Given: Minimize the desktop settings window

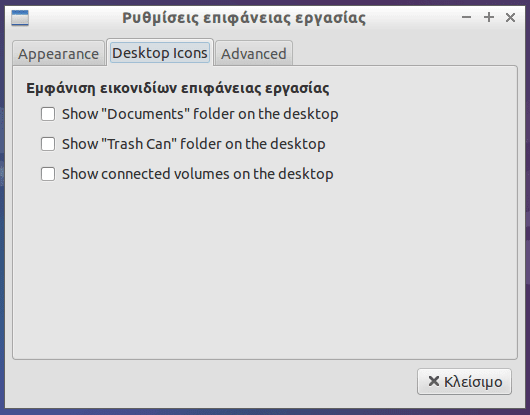Looking at the screenshot, I should pos(466,17).
